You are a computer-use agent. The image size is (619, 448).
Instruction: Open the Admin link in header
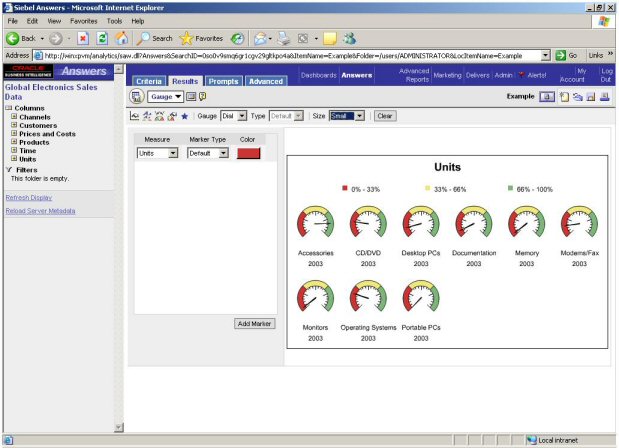click(x=503, y=75)
